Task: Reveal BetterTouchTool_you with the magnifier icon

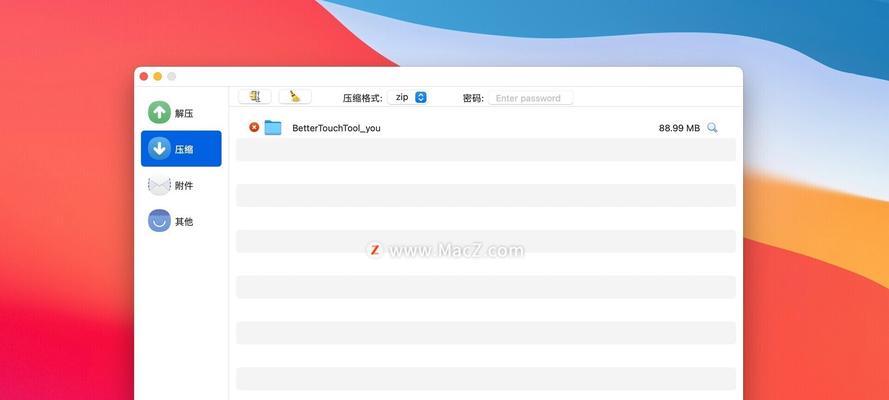Action: point(712,128)
